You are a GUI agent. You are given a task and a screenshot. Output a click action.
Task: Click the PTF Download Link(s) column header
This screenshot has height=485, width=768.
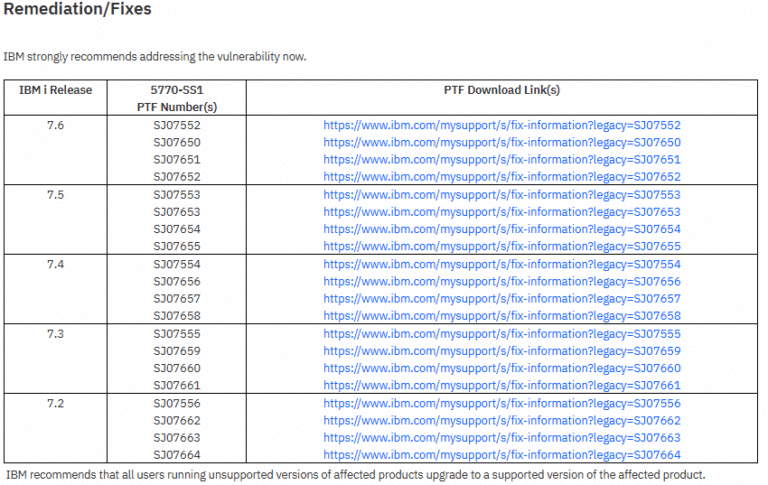(502, 90)
